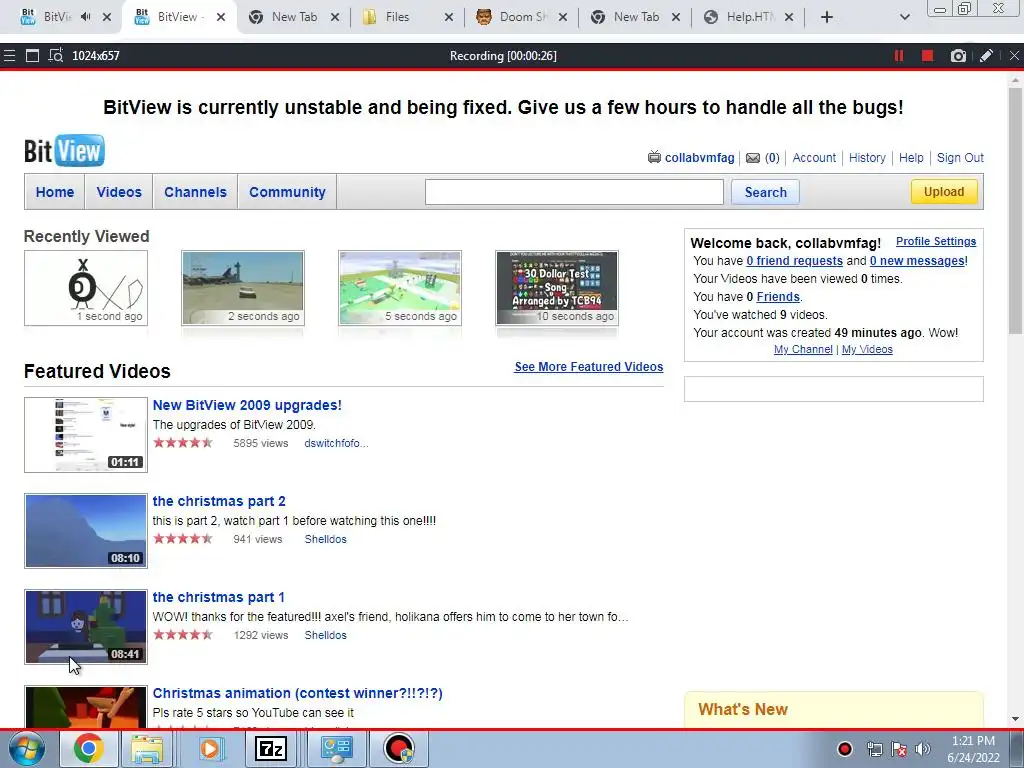Image resolution: width=1024 pixels, height=768 pixels.
Task: Open the My Videos link
Action: 867,349
